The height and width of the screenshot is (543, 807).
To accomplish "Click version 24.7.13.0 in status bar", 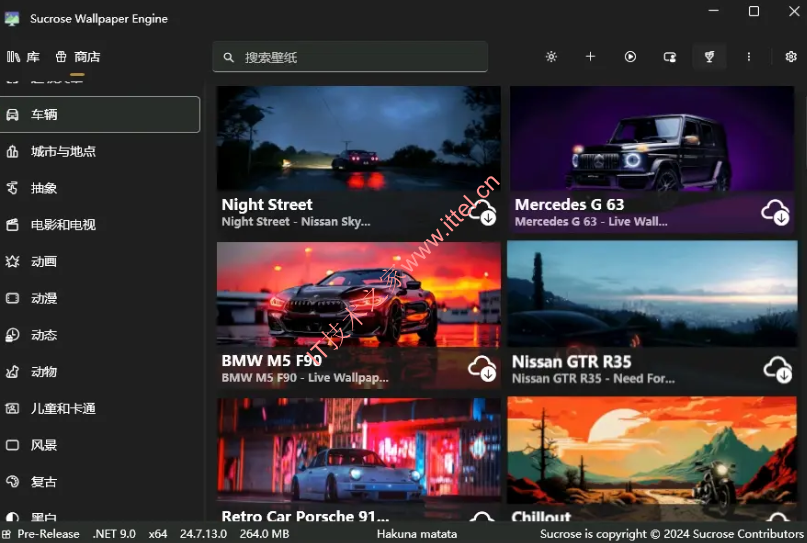I will pyautogui.click(x=203, y=534).
